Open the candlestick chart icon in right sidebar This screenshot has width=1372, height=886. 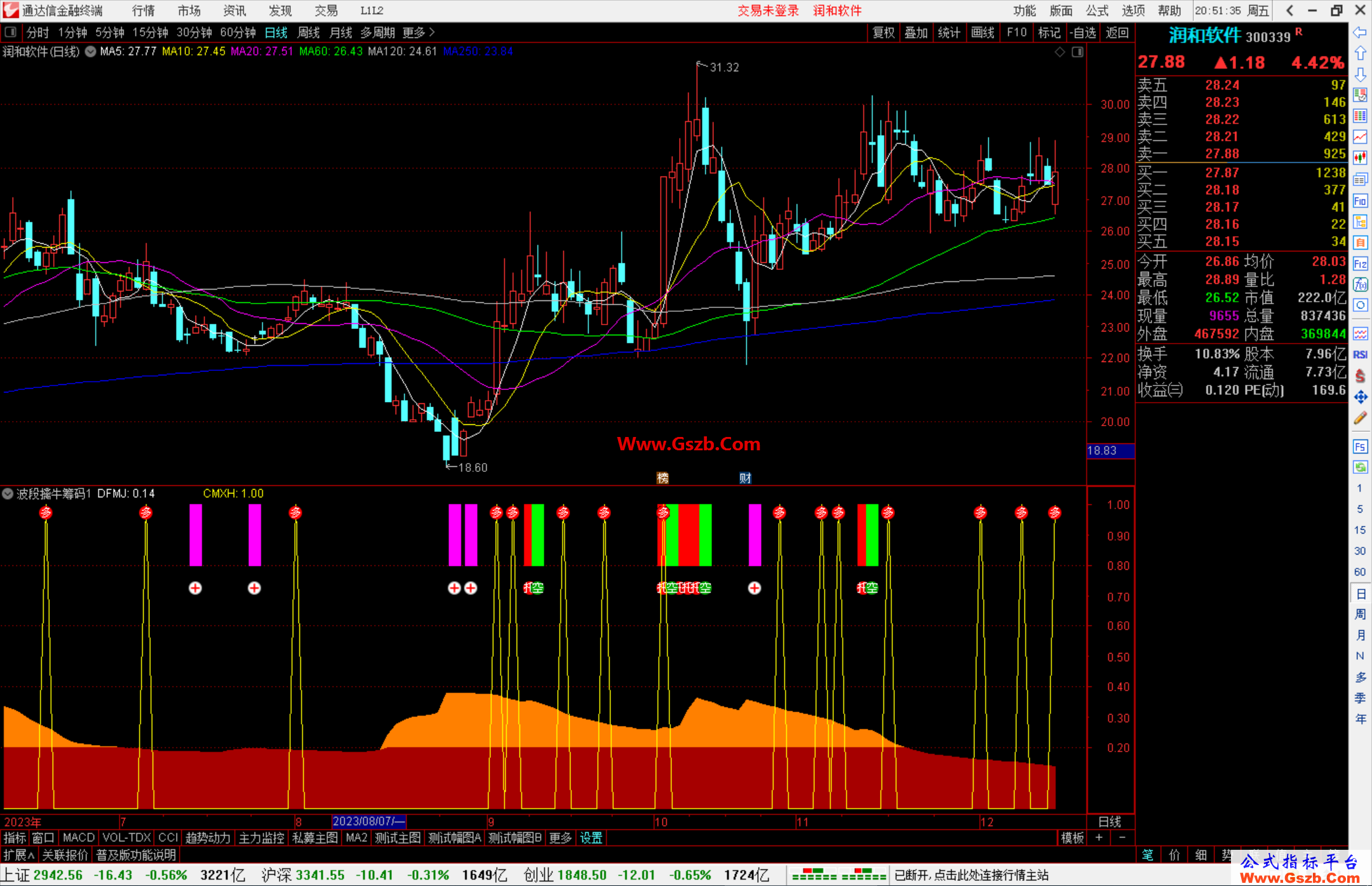pyautogui.click(x=1360, y=158)
